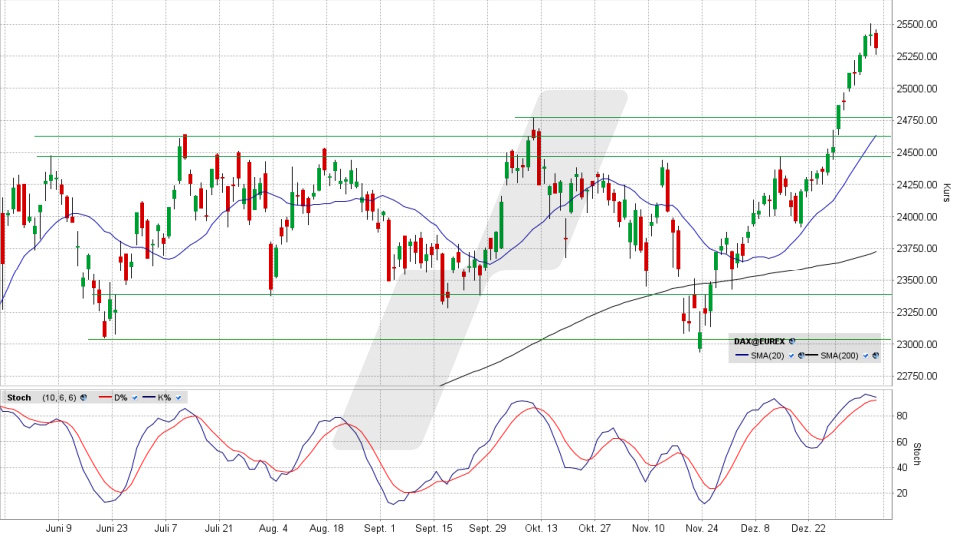The image size is (960, 540).
Task: Click the Sept. 15 date label
Action: tap(433, 528)
